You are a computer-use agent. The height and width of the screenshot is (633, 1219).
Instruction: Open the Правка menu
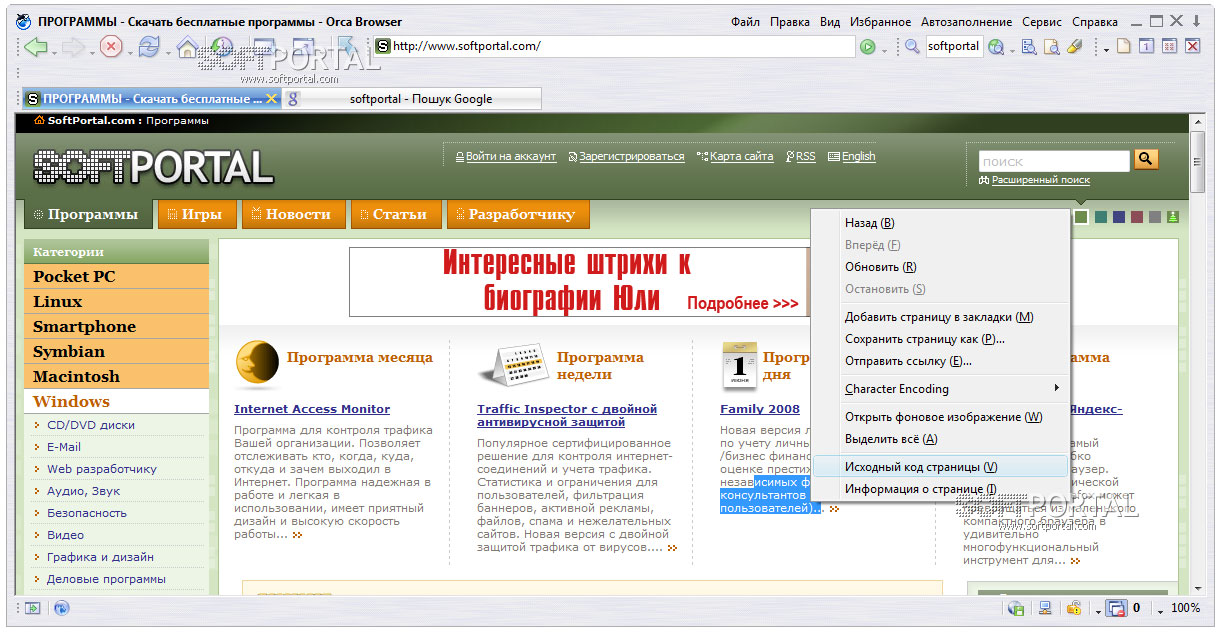(790, 22)
